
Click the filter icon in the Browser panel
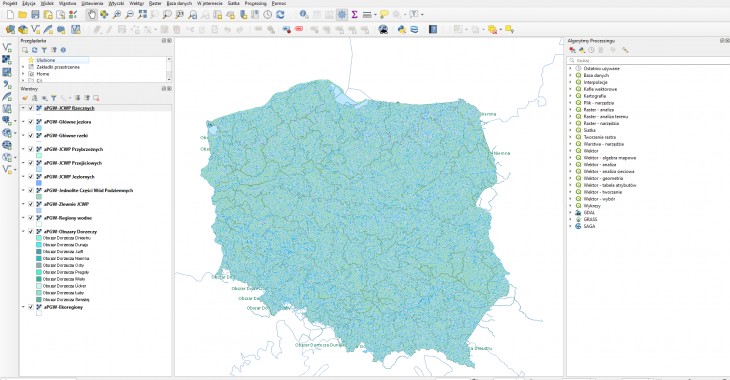point(44,50)
